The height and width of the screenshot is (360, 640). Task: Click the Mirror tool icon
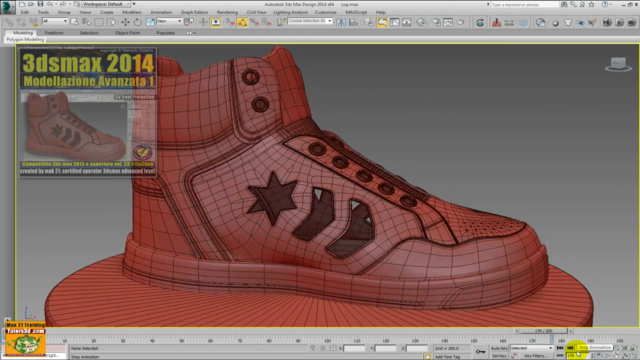(x=341, y=22)
